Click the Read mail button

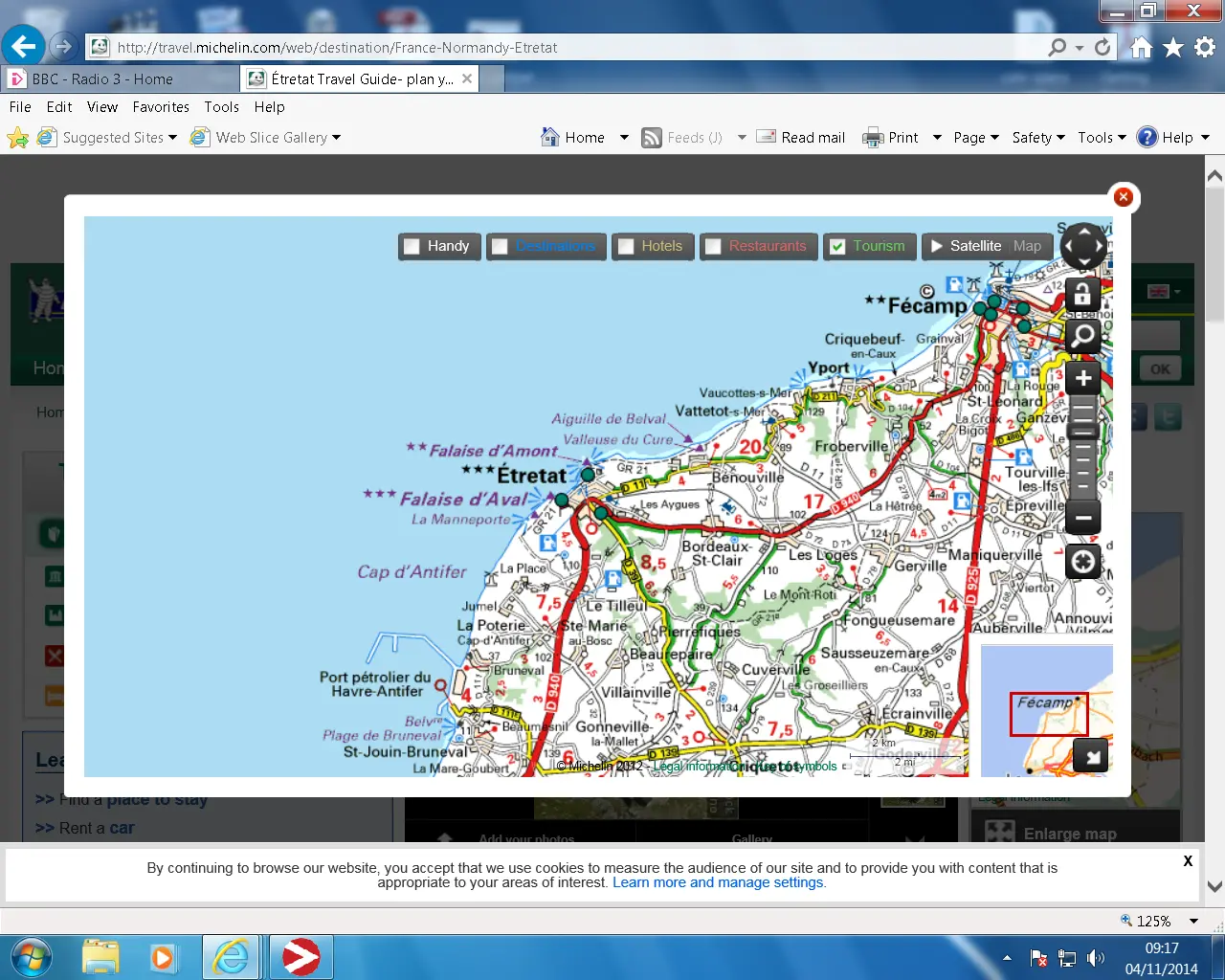pyautogui.click(x=801, y=138)
